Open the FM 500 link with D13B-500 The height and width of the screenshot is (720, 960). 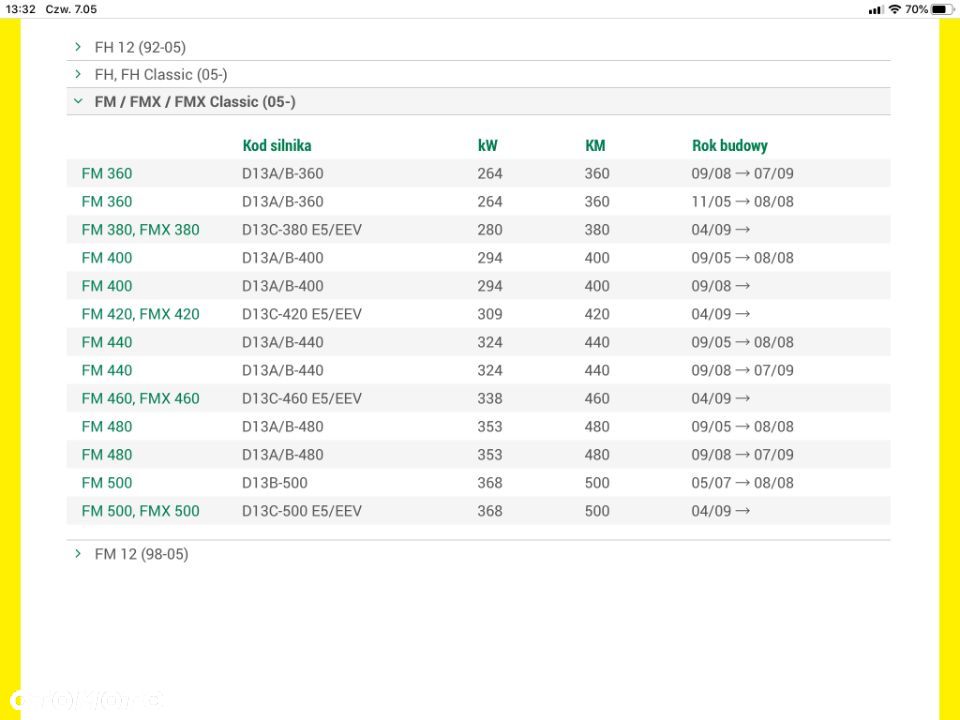pos(107,483)
